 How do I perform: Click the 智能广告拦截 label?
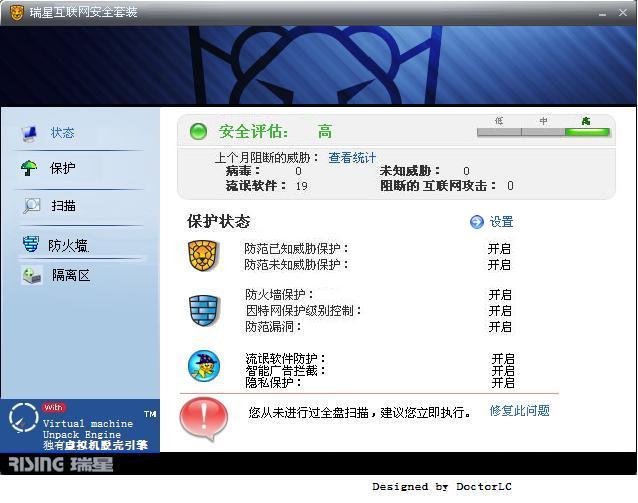tap(285, 370)
